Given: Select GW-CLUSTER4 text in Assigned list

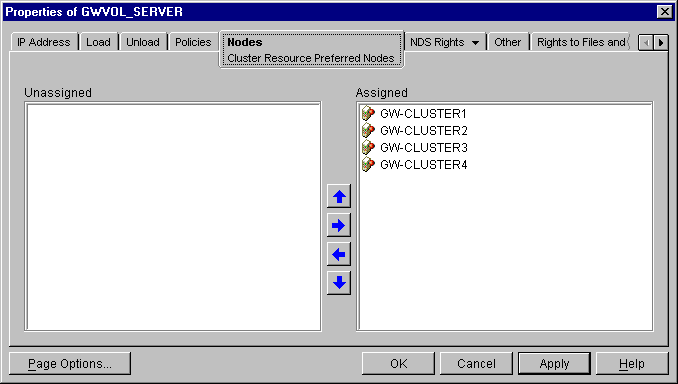Looking at the screenshot, I should point(424,165).
